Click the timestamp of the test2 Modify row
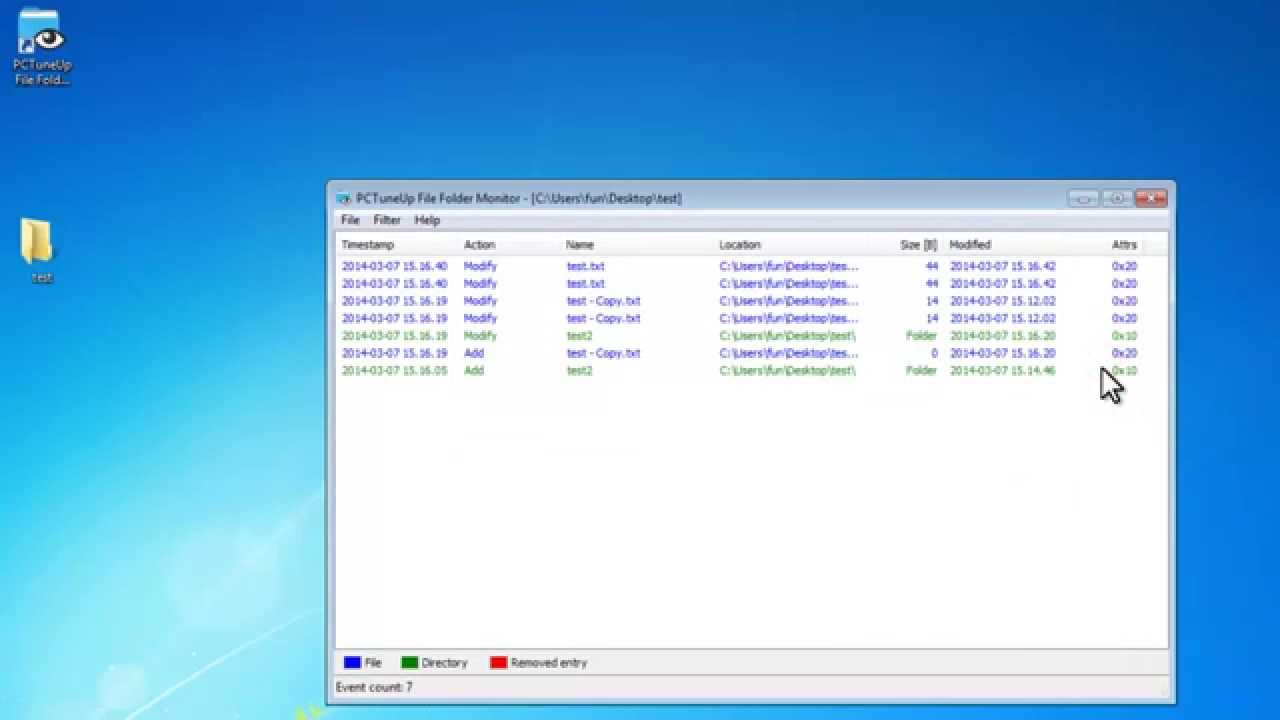Viewport: 1280px width, 720px height. click(394, 336)
